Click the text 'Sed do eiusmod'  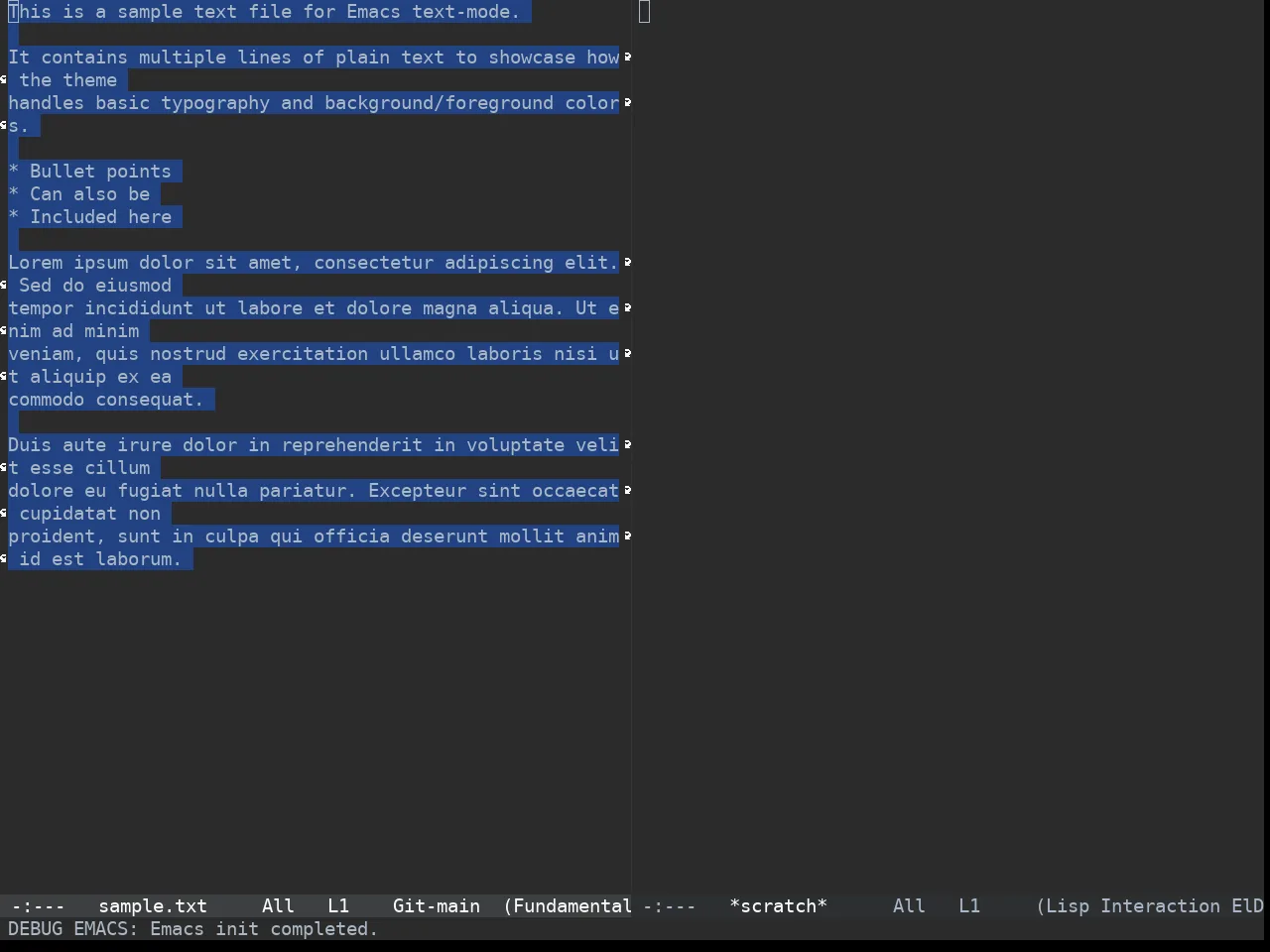click(x=95, y=286)
